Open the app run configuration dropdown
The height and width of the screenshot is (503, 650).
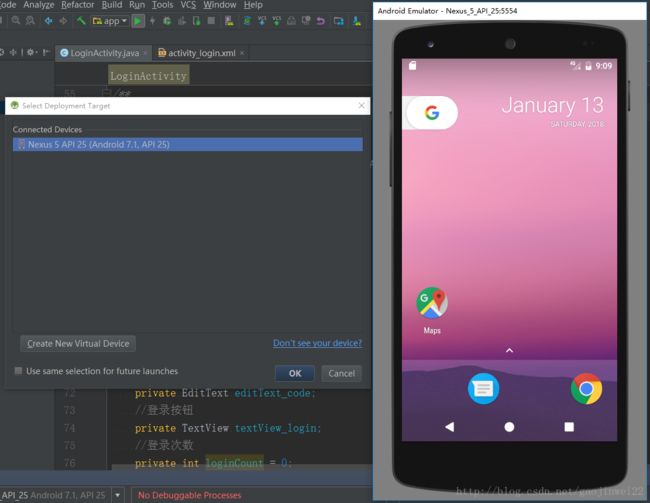click(109, 21)
